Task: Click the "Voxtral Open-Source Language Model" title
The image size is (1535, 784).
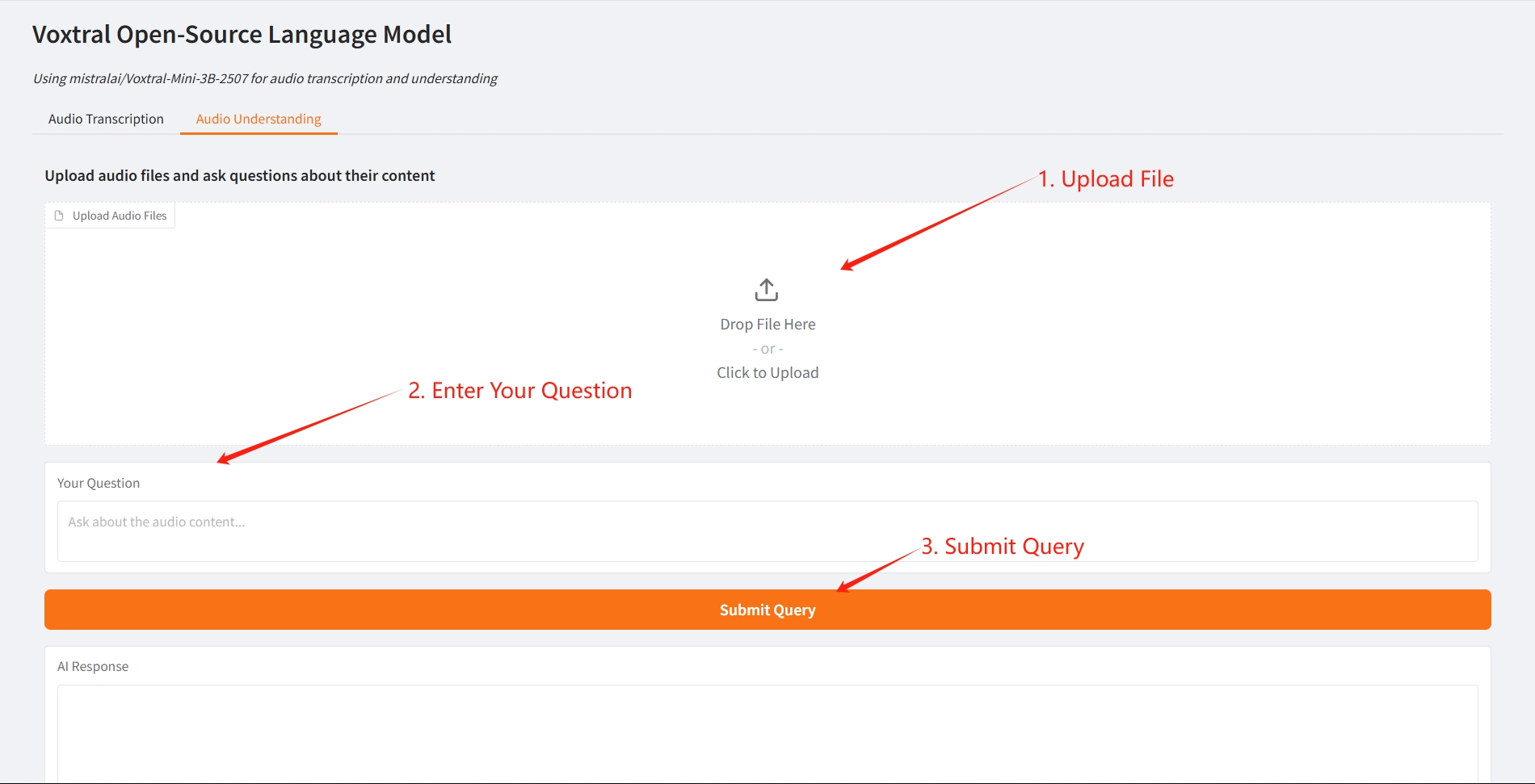Action: pyautogui.click(x=242, y=34)
